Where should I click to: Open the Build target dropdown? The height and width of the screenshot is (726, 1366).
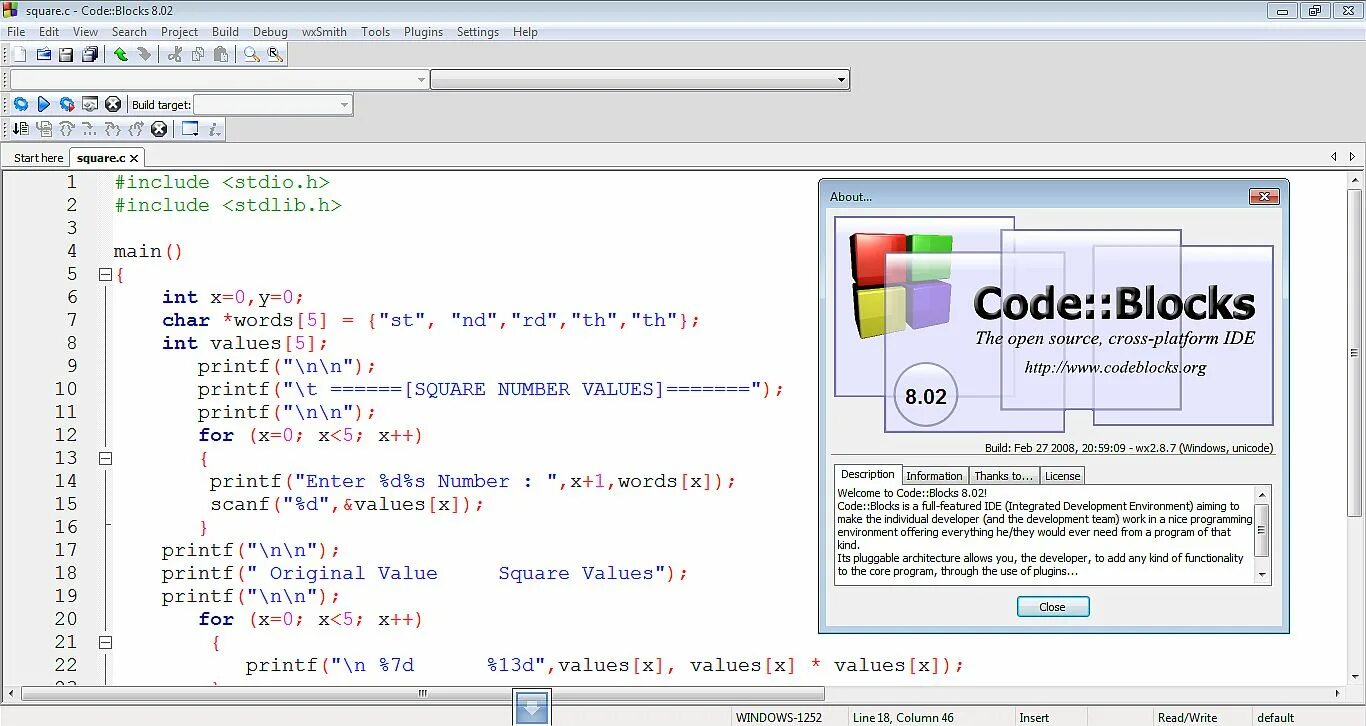[x=272, y=104]
